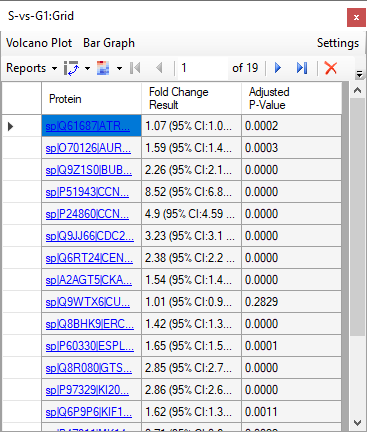Viewport: 367px width, 432px height.
Task: Click the red X delete icon
Action: pos(331,68)
